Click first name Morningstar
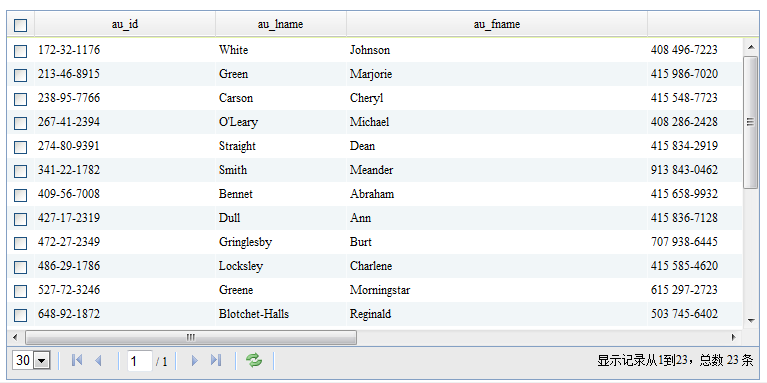767x383 pixels. (380, 290)
